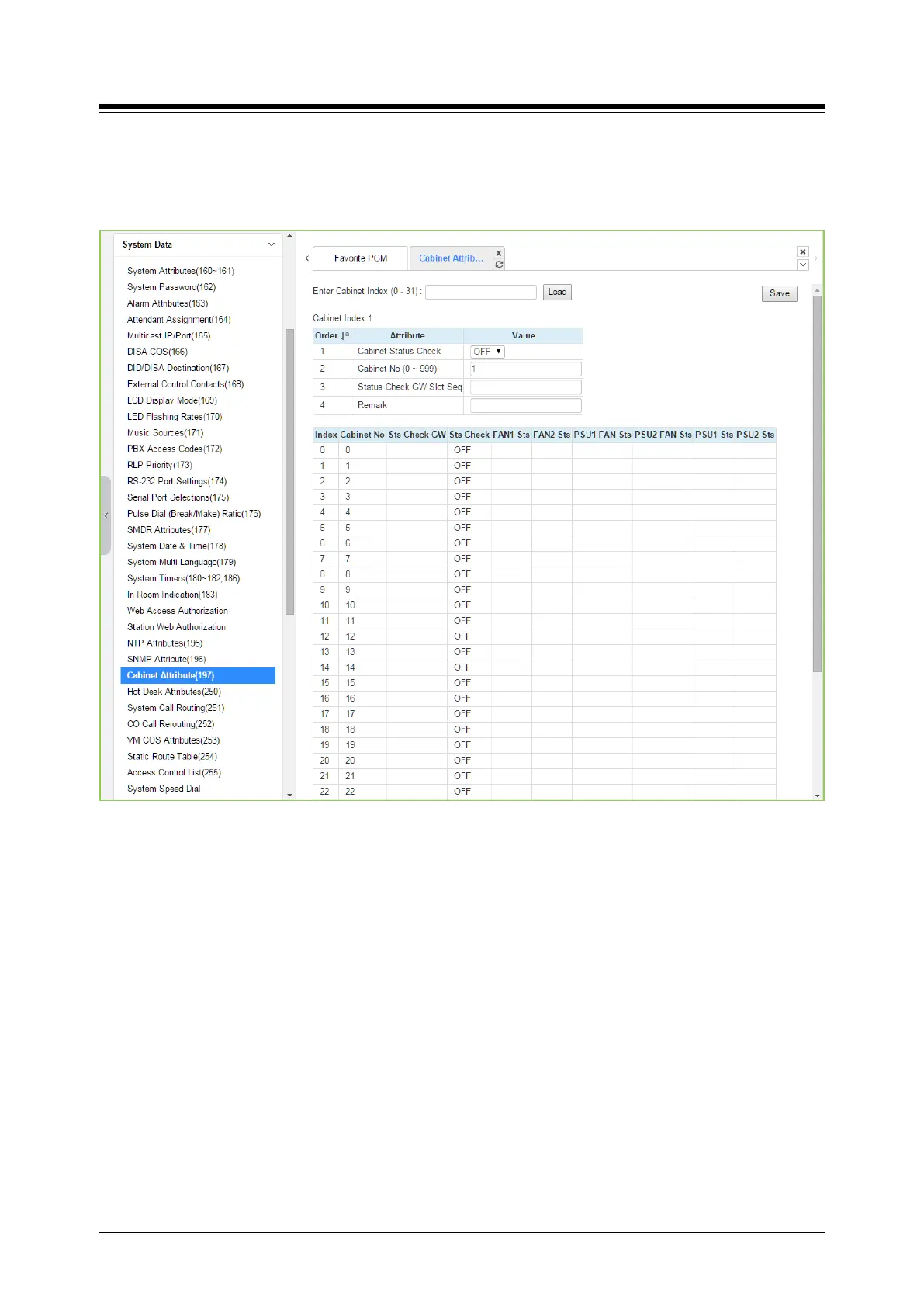924x1307 pixels.
Task: Open Attendant Assignment(164)
Action: (x=178, y=320)
